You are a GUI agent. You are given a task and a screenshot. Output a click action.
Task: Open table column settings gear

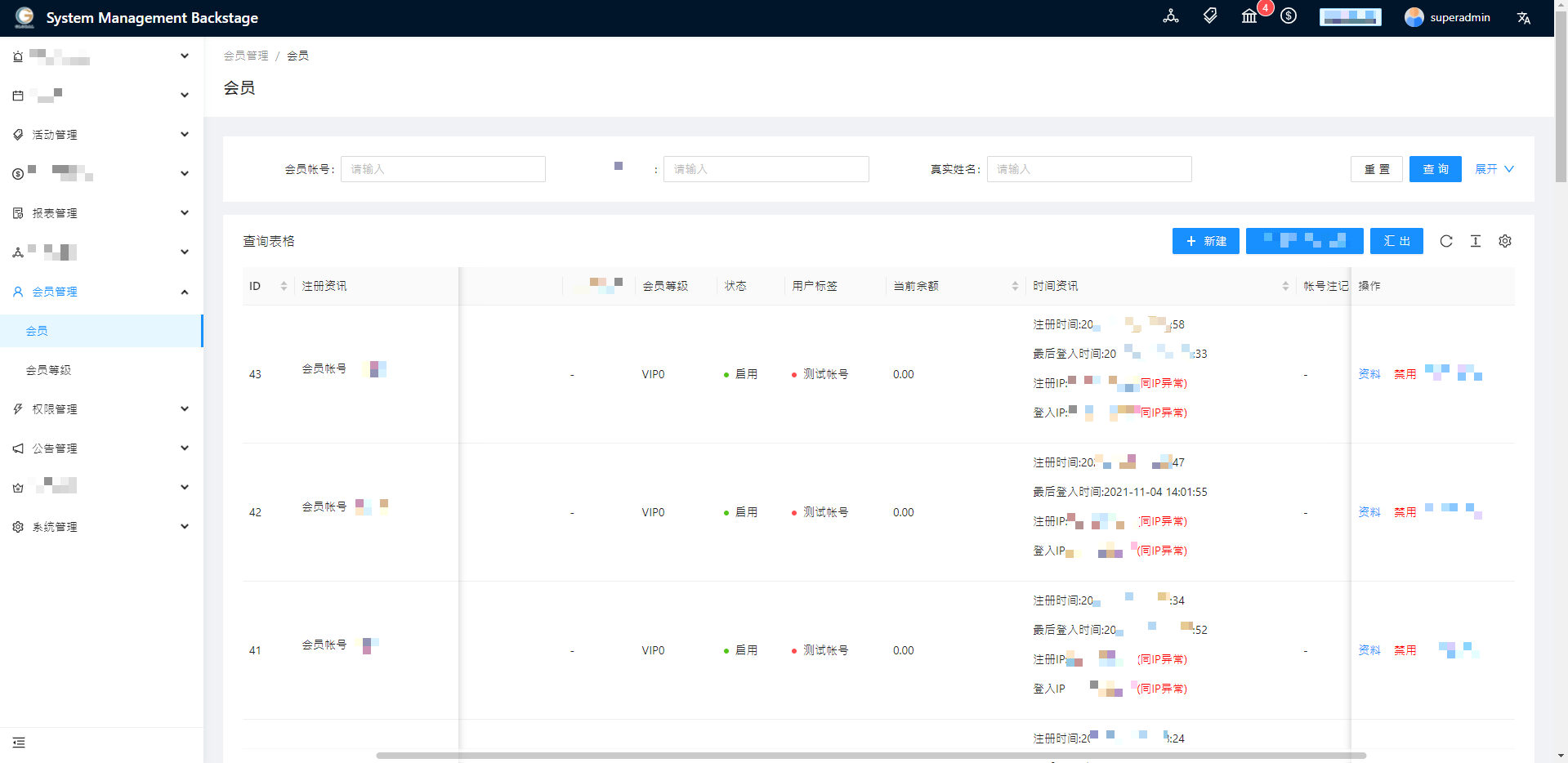(1505, 241)
